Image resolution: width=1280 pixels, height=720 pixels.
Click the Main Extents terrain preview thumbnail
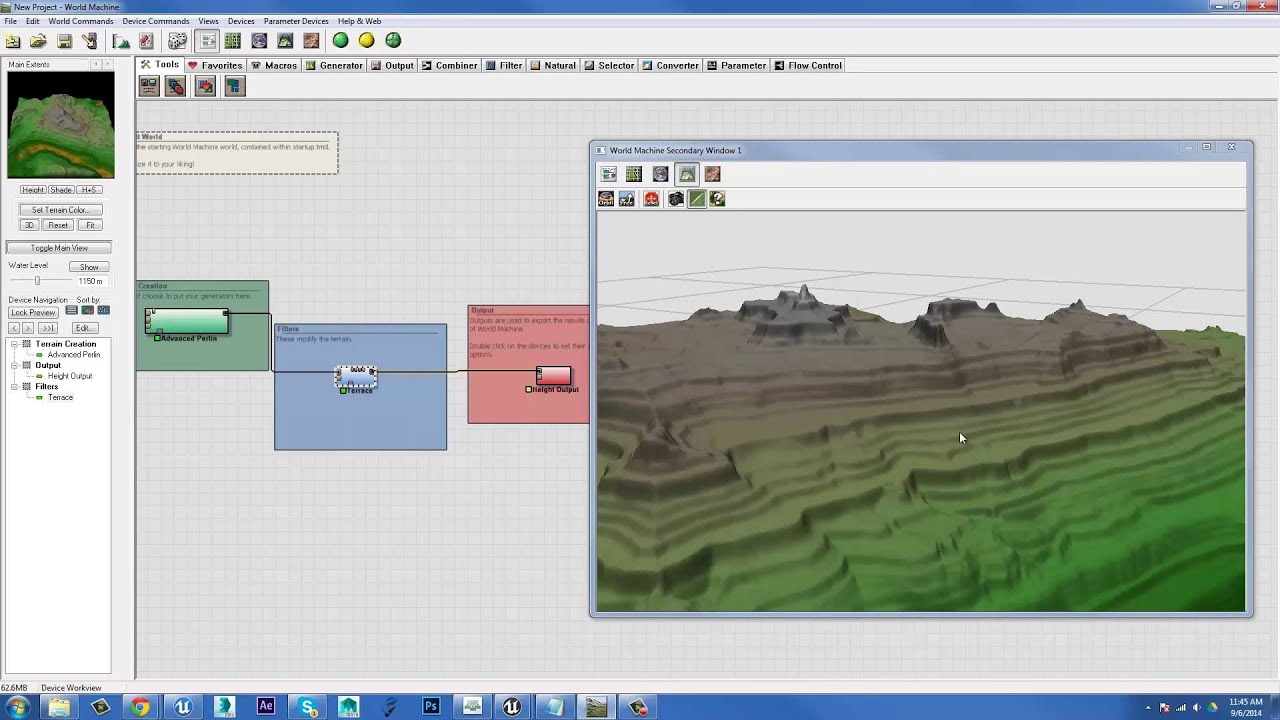tap(61, 125)
